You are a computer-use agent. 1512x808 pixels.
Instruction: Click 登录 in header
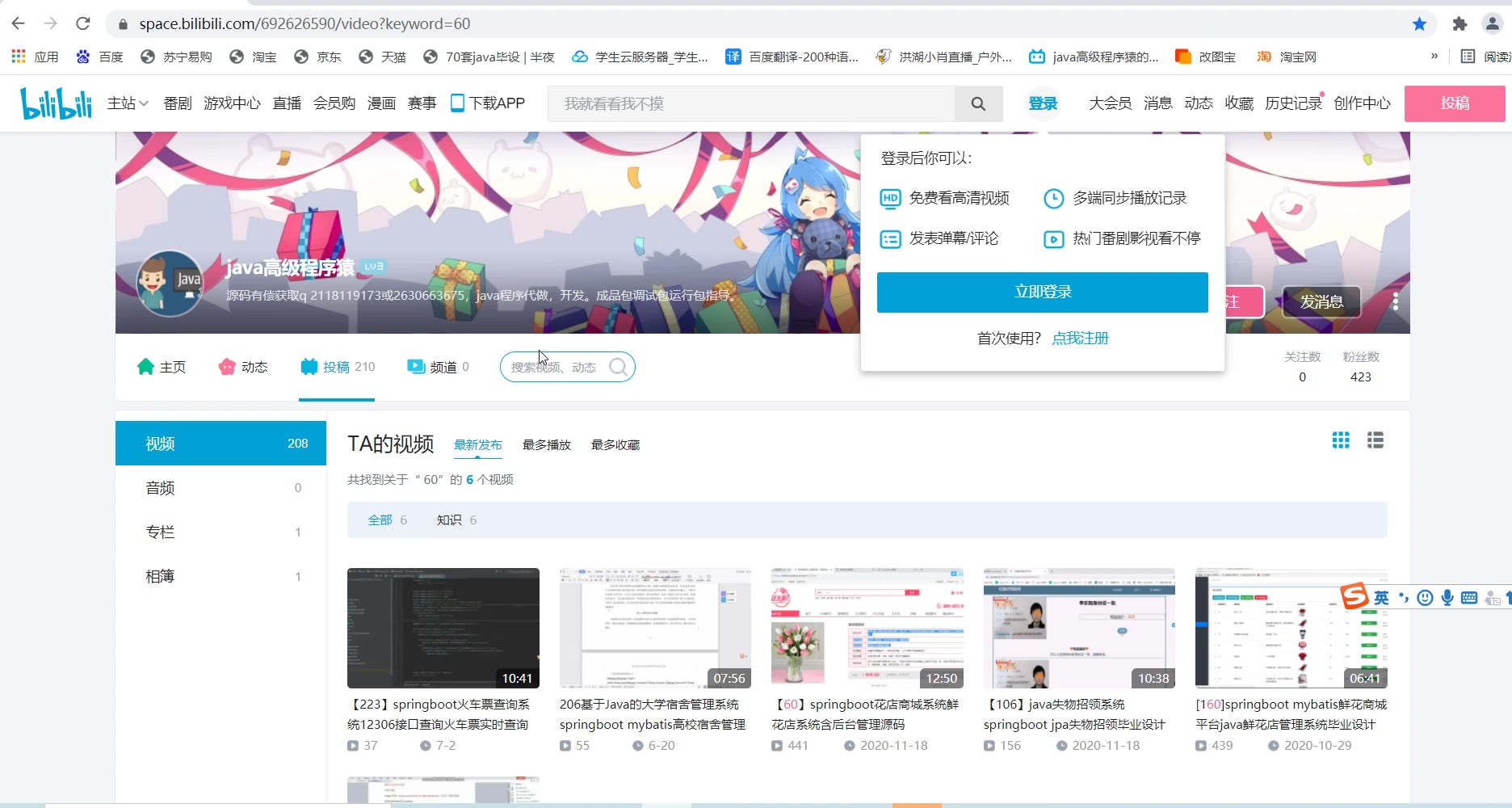[x=1043, y=103]
